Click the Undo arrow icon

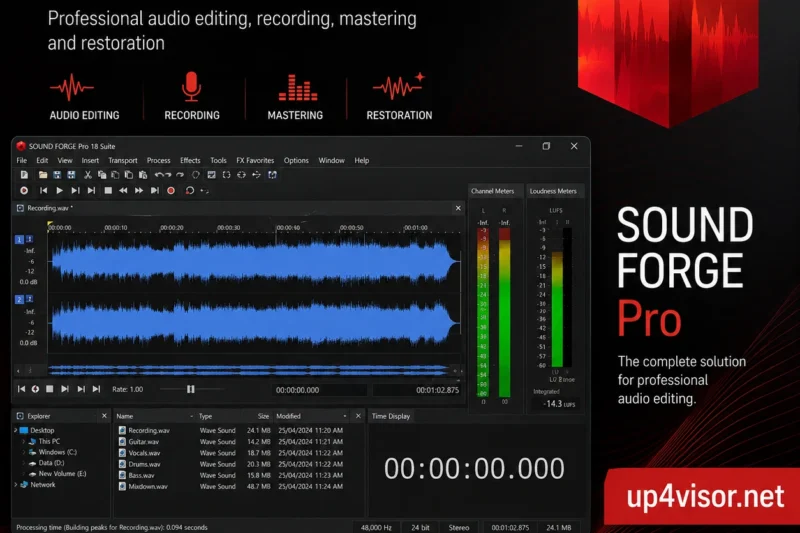[x=159, y=175]
